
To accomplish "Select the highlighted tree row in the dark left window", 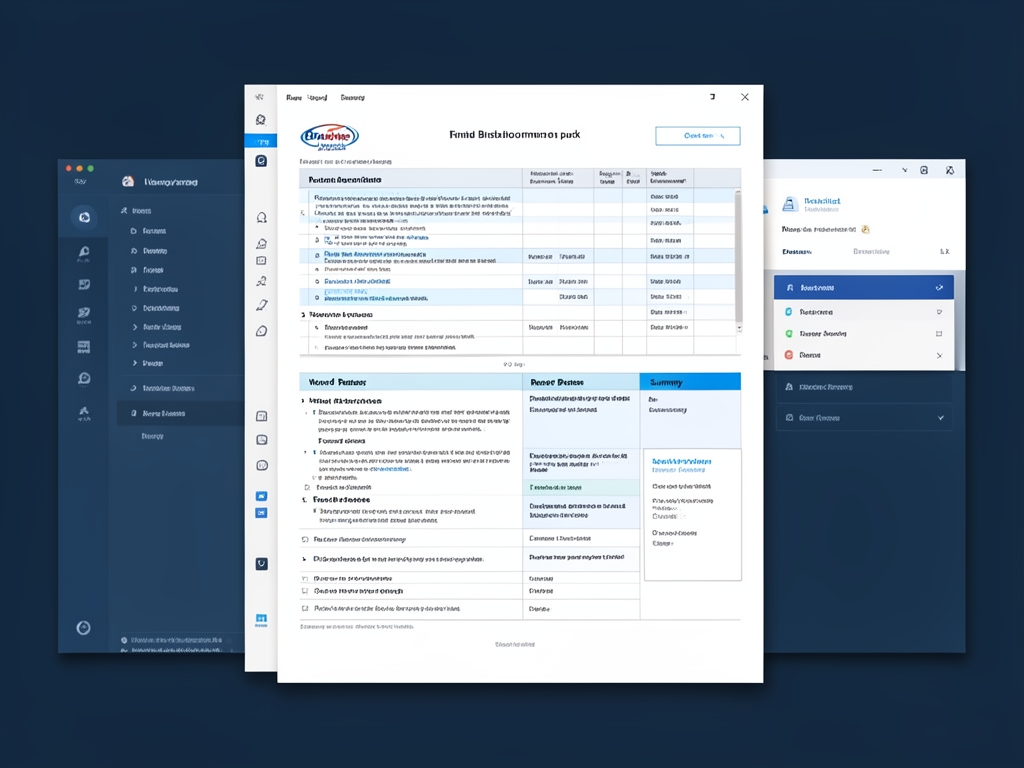I will (x=181, y=413).
